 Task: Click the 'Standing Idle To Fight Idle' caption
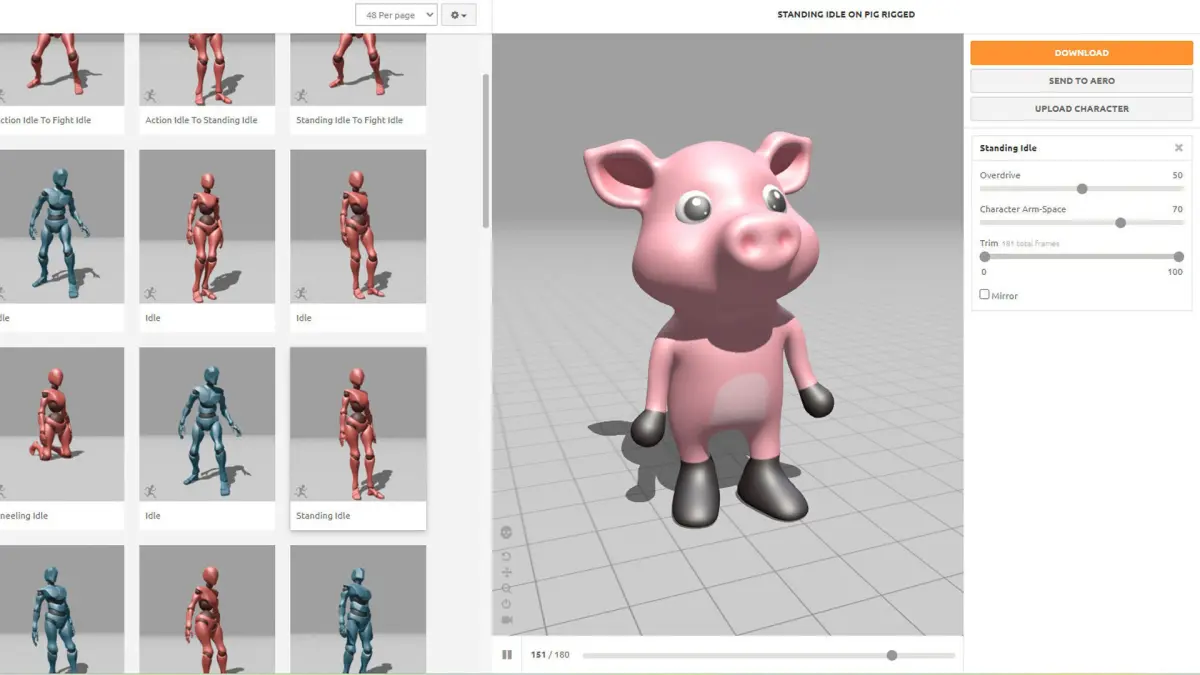349,120
